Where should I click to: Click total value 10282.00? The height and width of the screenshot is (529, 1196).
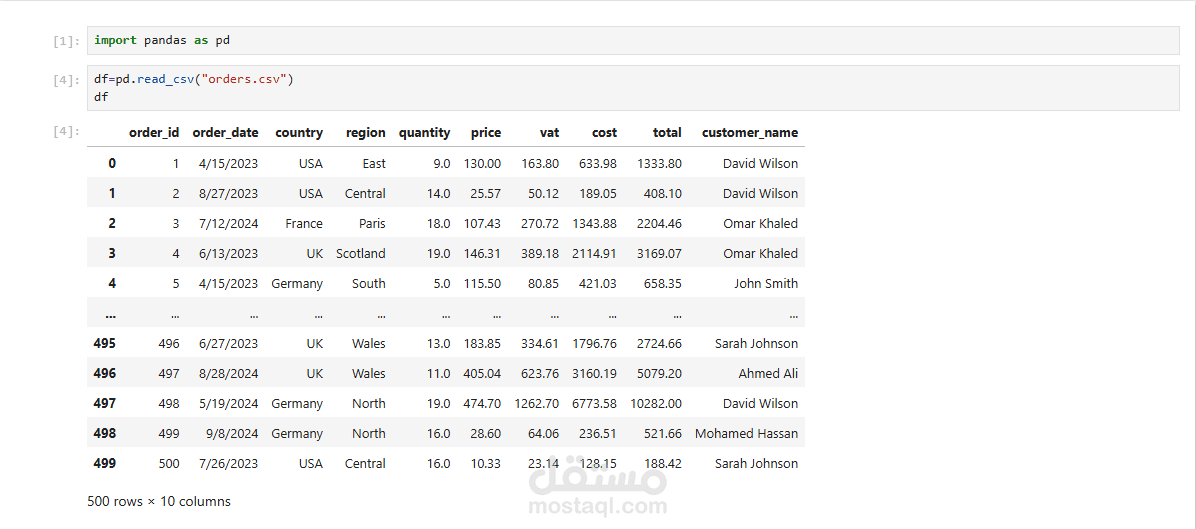(x=656, y=403)
